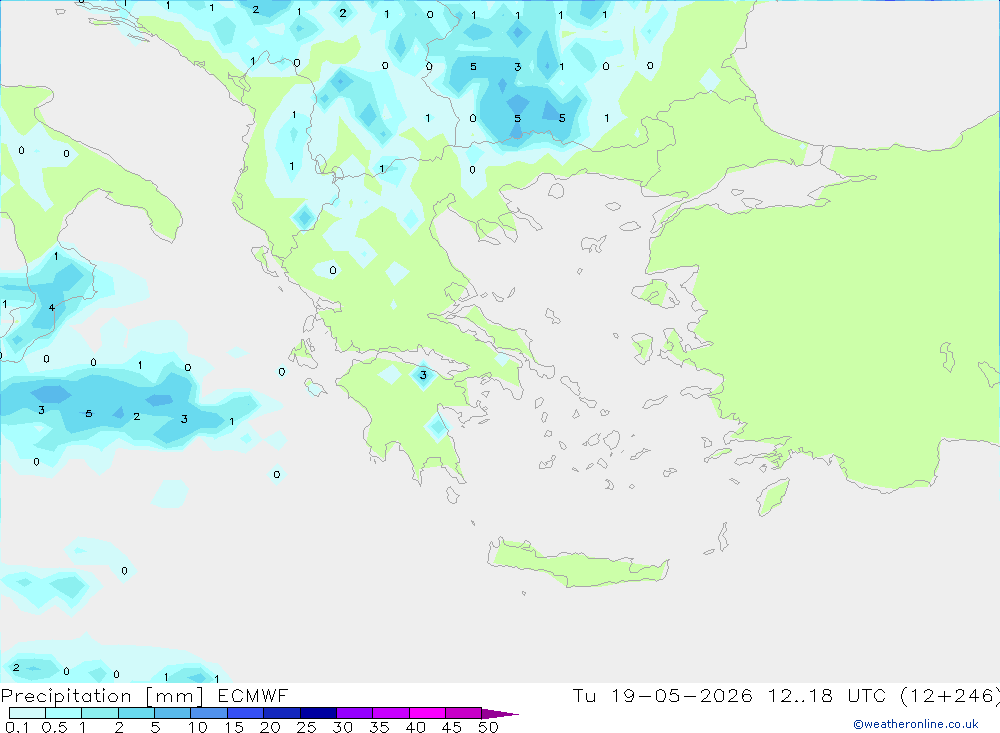Click the "12..18 UTC" time range text
Image resolution: width=1000 pixels, height=733 pixels.
click(x=829, y=695)
